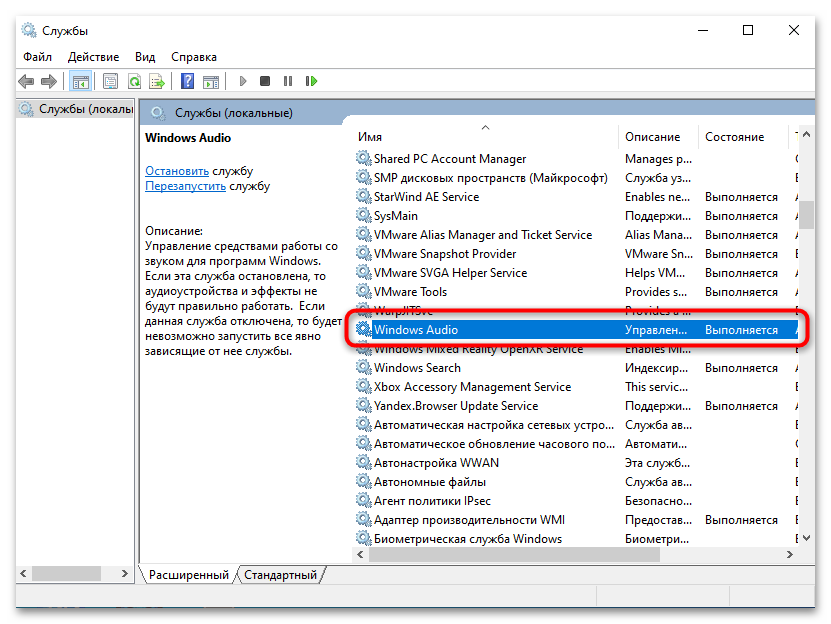Select the SMP дисковых пространств (Майкрософт) service
Screen dimensions: 831x624
point(576,178)
